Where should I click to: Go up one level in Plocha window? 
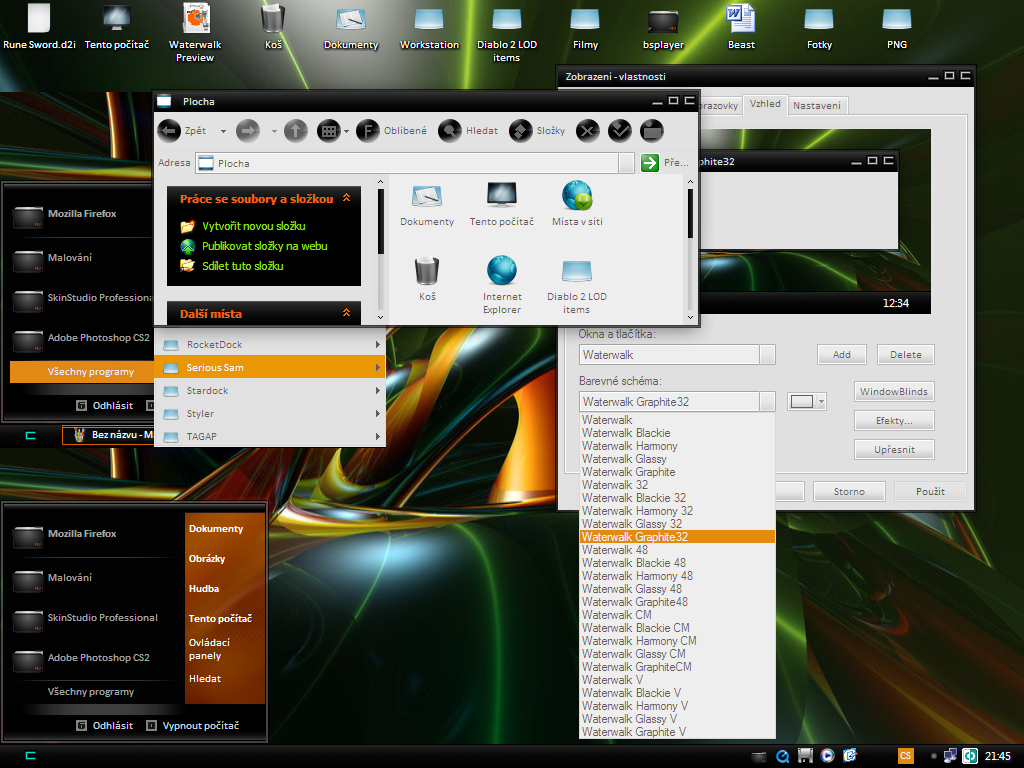pyautogui.click(x=296, y=131)
